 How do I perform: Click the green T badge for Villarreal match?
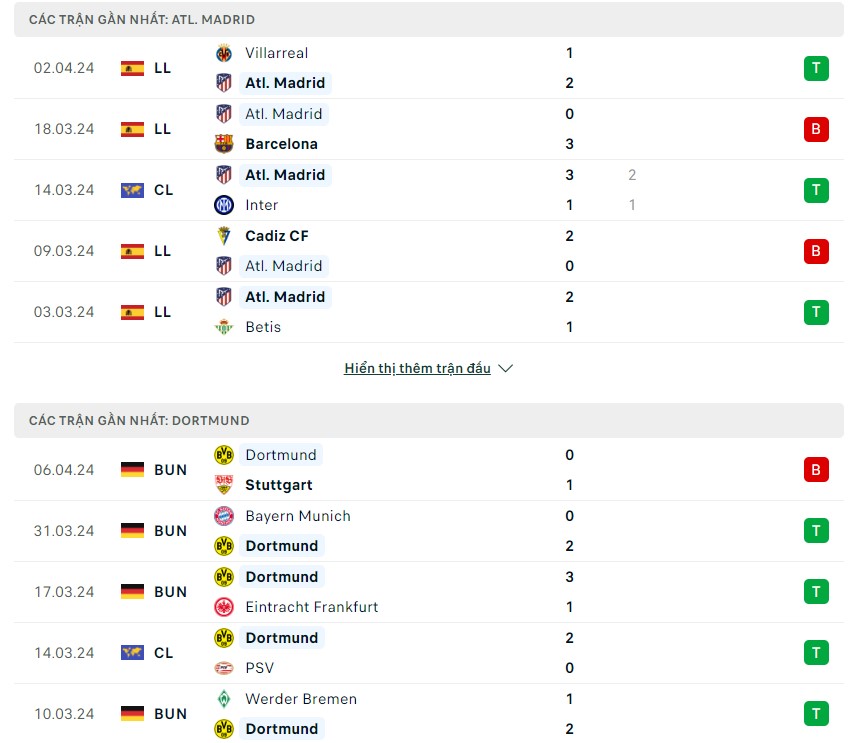(x=816, y=68)
